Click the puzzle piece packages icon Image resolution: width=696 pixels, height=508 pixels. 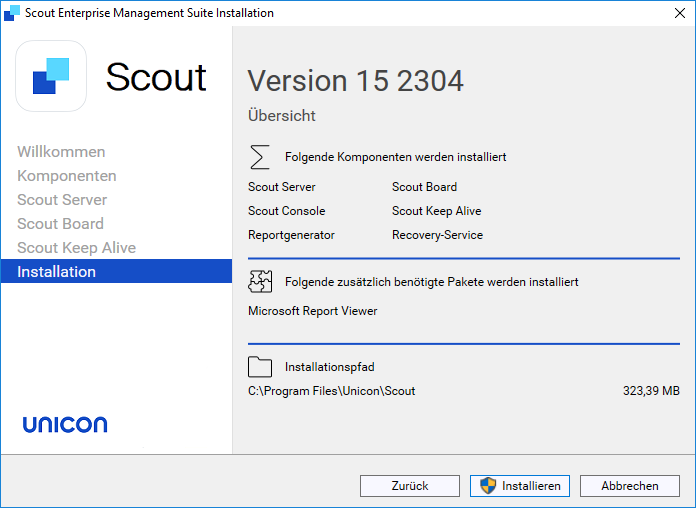pyautogui.click(x=260, y=282)
